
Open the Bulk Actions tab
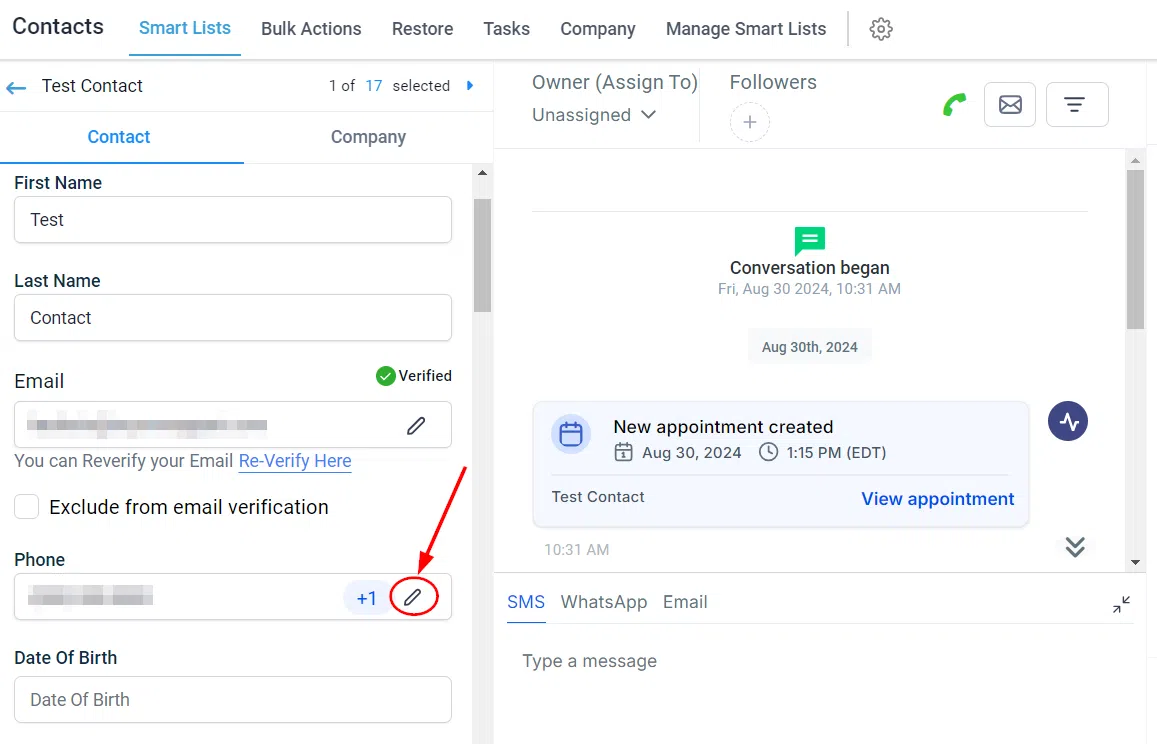coord(311,29)
